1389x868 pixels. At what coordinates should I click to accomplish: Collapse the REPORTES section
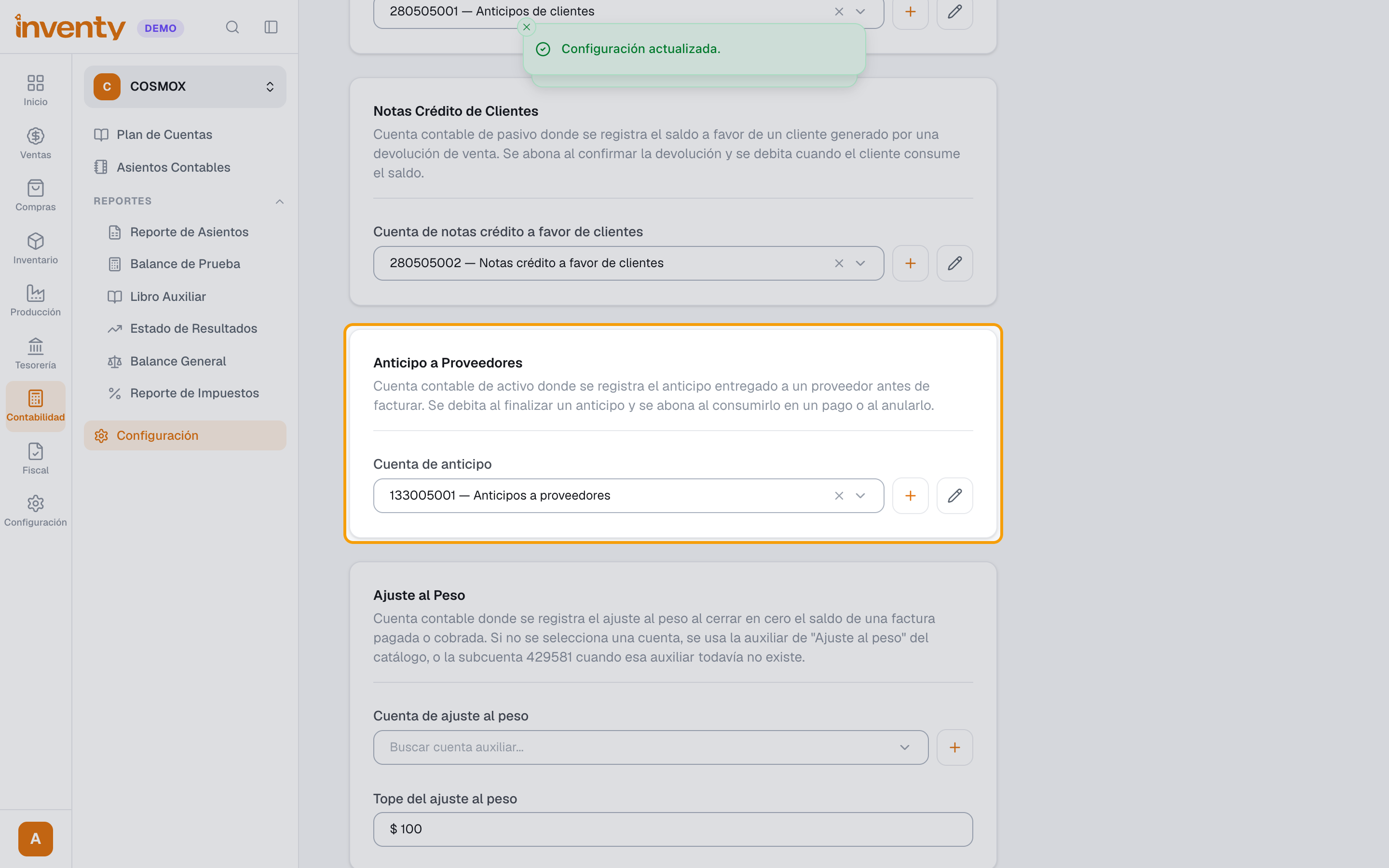click(x=280, y=202)
